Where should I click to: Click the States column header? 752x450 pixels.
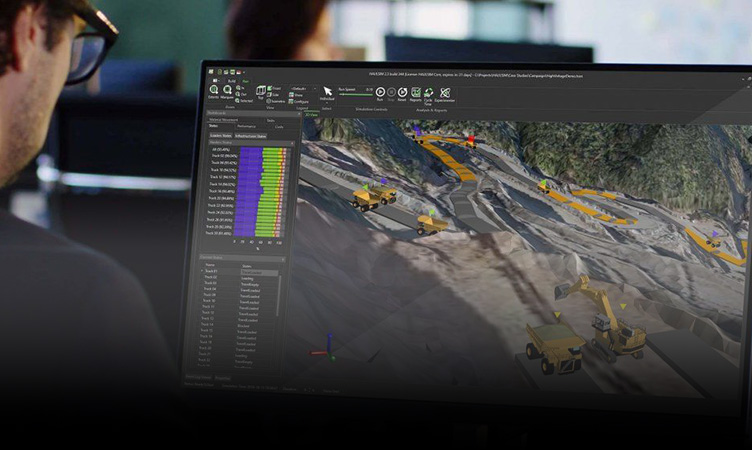(247, 266)
